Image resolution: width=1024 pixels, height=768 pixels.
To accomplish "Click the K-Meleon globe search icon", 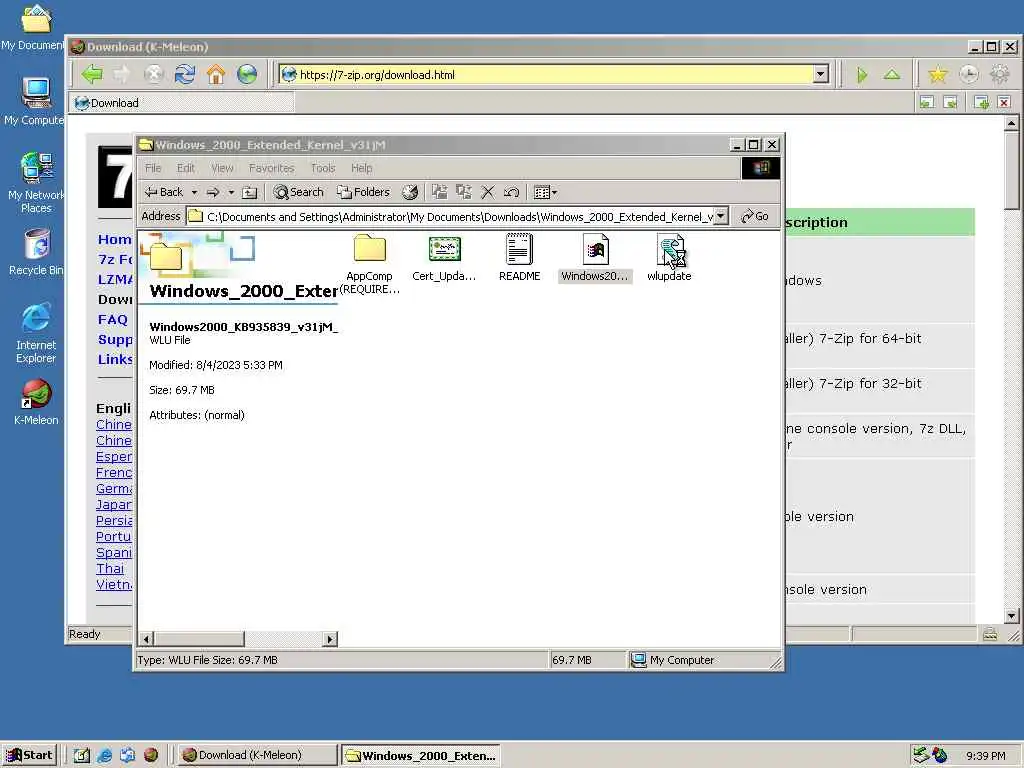I will [247, 74].
